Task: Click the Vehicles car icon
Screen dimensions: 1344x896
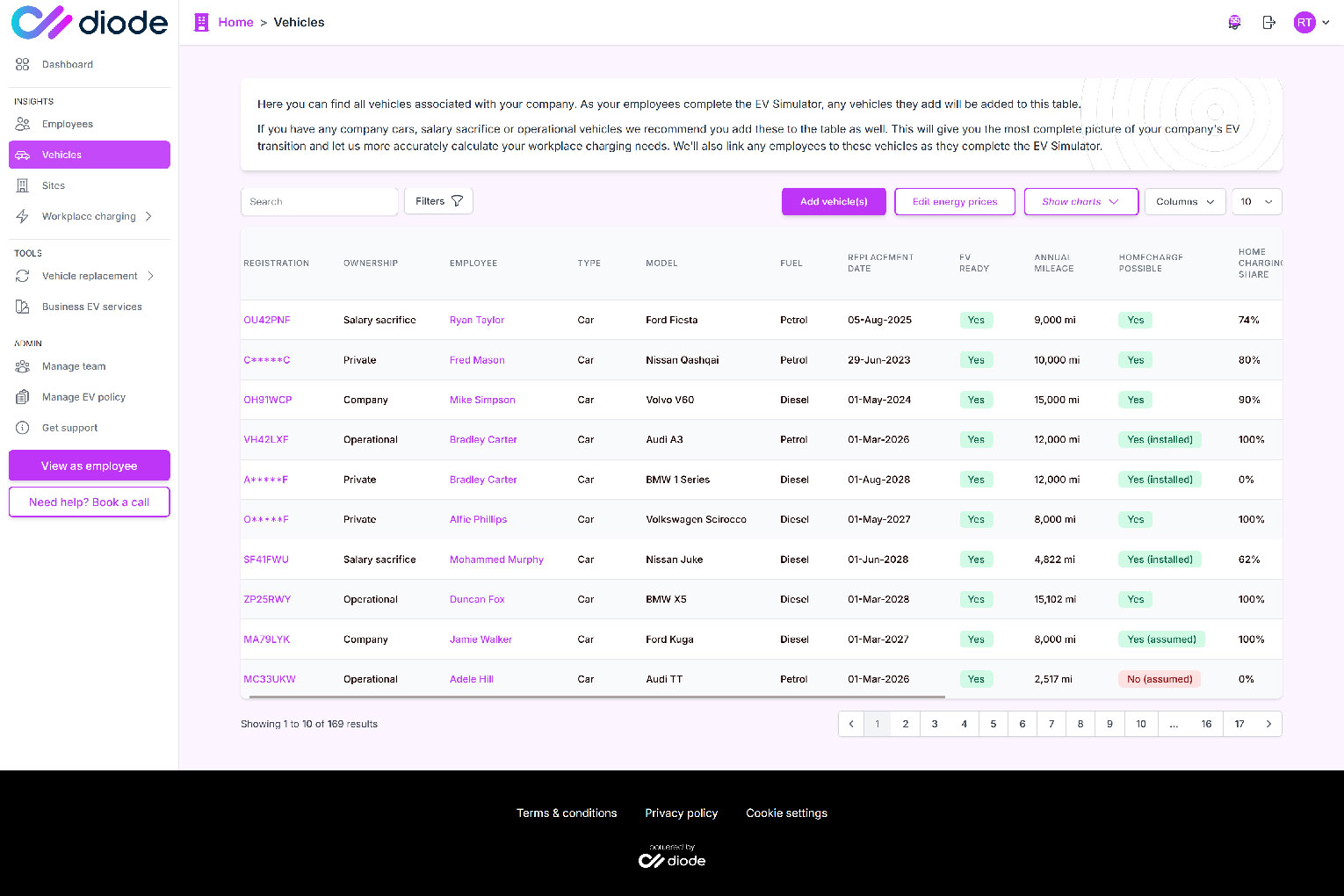Action: point(23,155)
